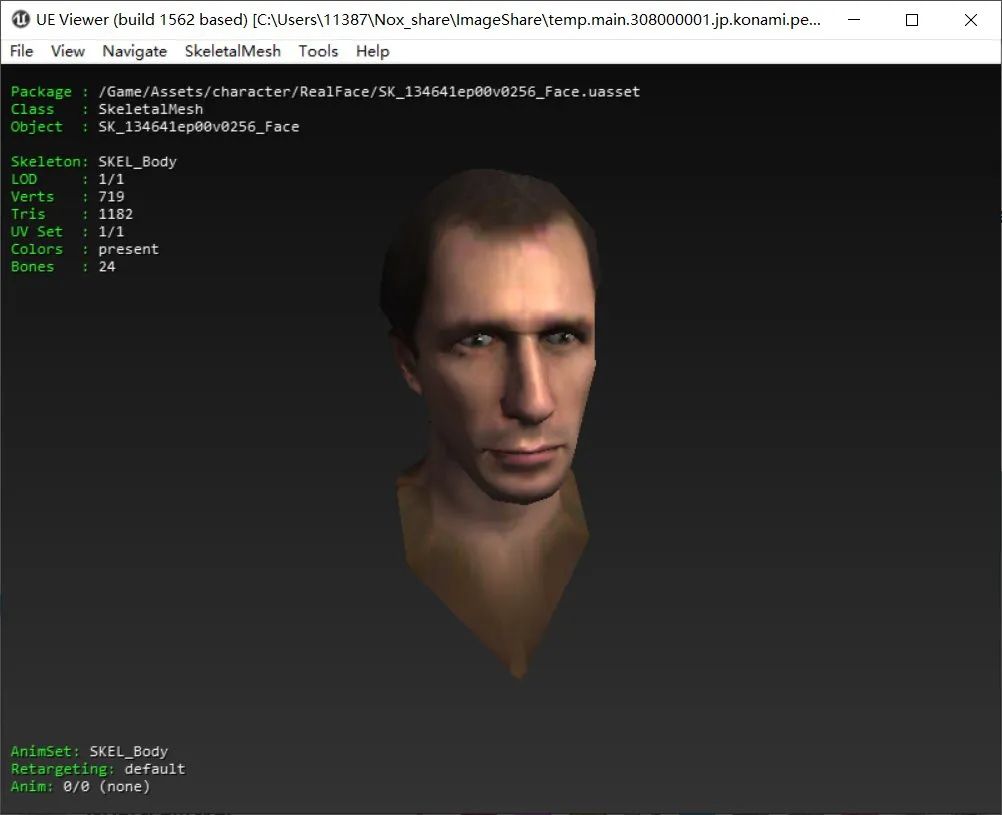Click the AnimSet value SKEL_Body
This screenshot has height=815, width=1002.
pyautogui.click(x=128, y=752)
